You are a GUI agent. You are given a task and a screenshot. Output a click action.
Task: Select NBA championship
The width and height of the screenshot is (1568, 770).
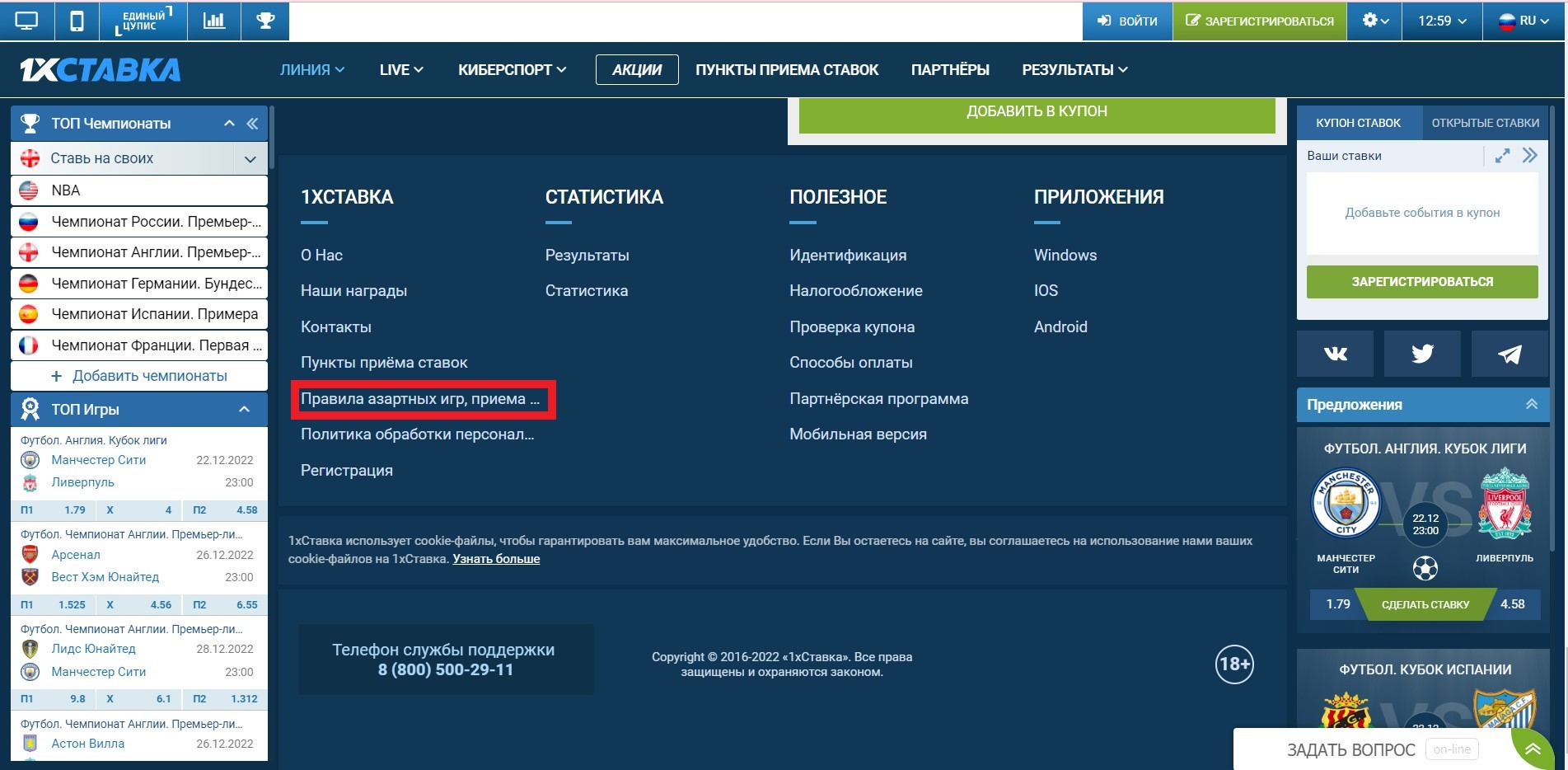click(x=139, y=190)
